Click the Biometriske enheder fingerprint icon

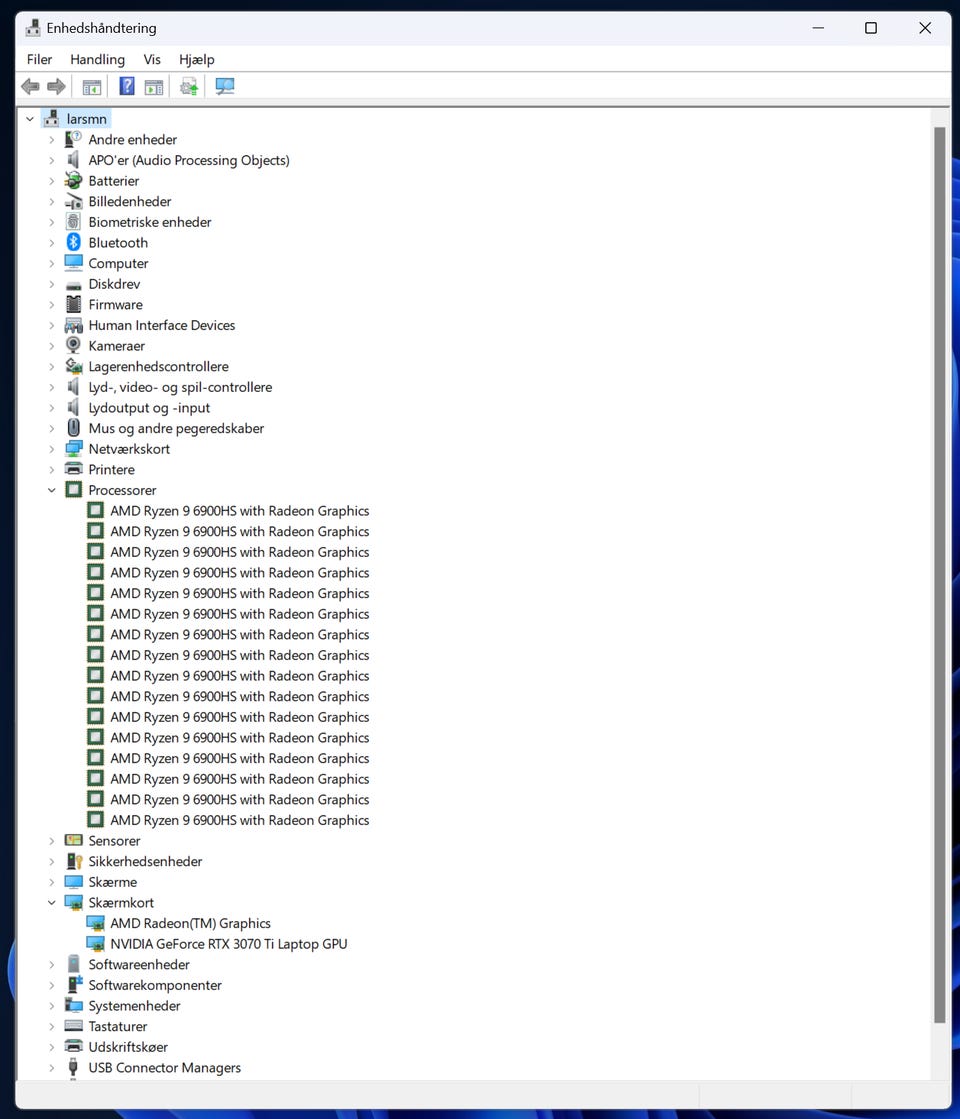[x=74, y=222]
